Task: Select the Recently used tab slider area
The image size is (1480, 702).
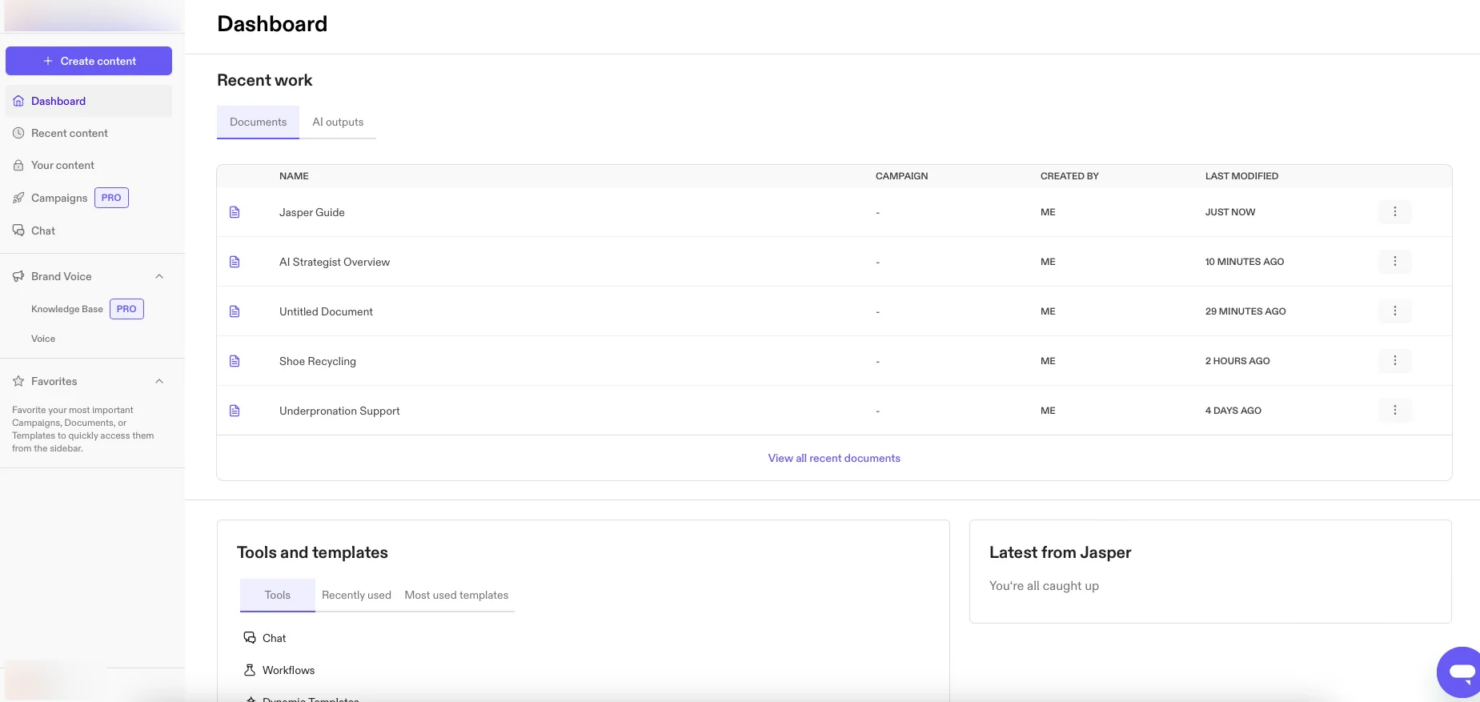Action: coord(356,594)
